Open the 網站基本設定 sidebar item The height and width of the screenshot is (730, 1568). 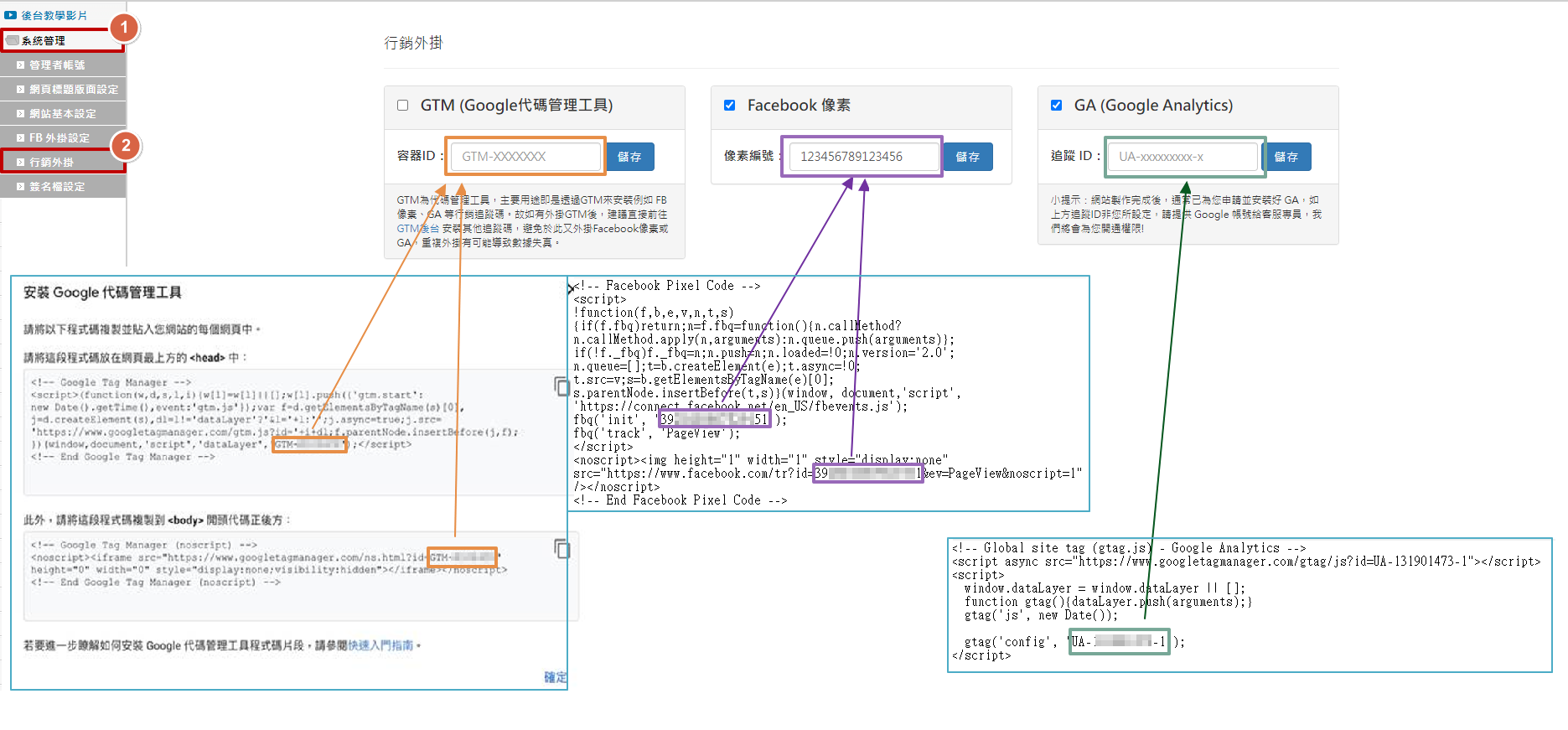pos(63,113)
